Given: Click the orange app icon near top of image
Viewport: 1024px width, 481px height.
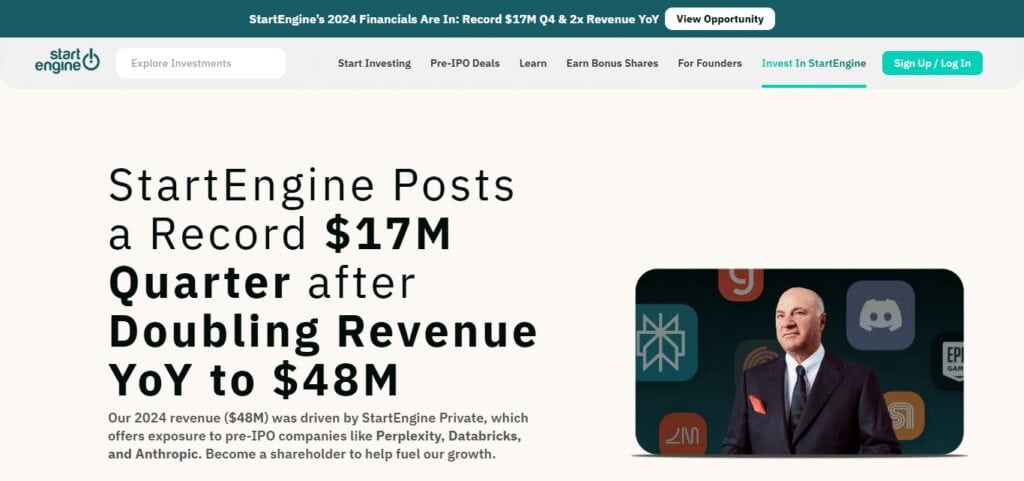Looking at the screenshot, I should coord(741,285).
